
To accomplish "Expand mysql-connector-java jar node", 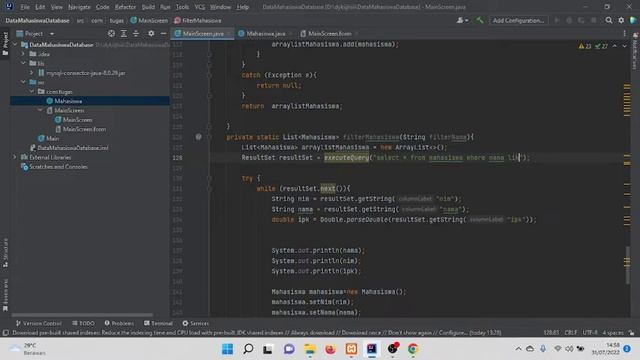I will [31, 73].
